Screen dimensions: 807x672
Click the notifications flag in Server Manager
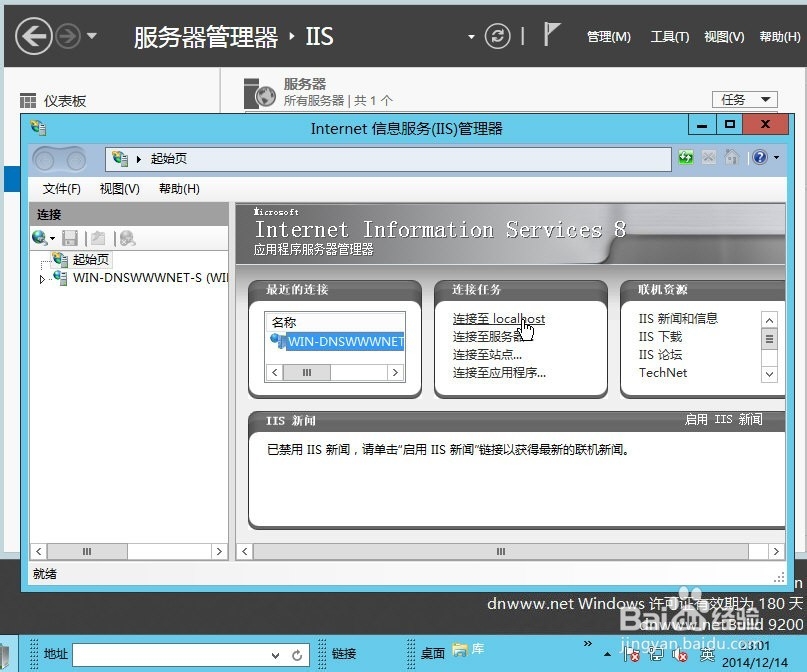click(551, 33)
